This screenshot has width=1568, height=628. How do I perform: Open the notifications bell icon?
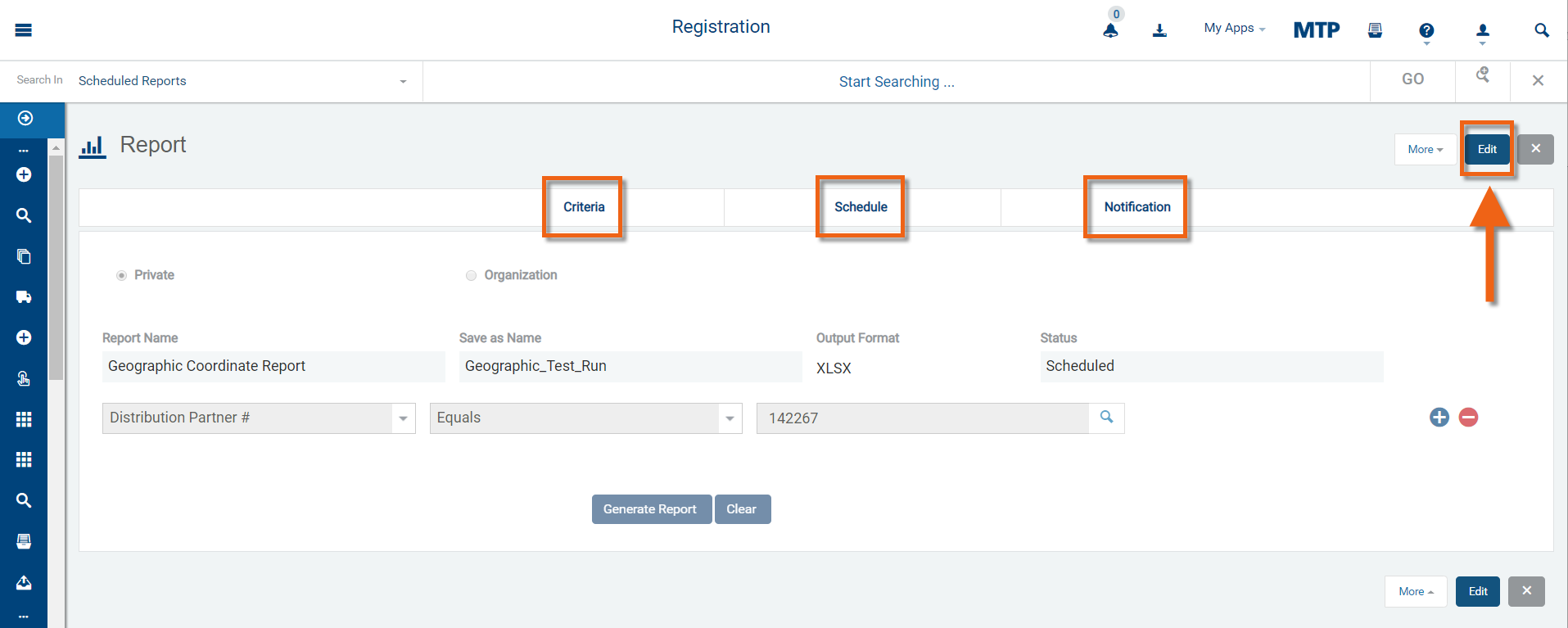point(1110,30)
